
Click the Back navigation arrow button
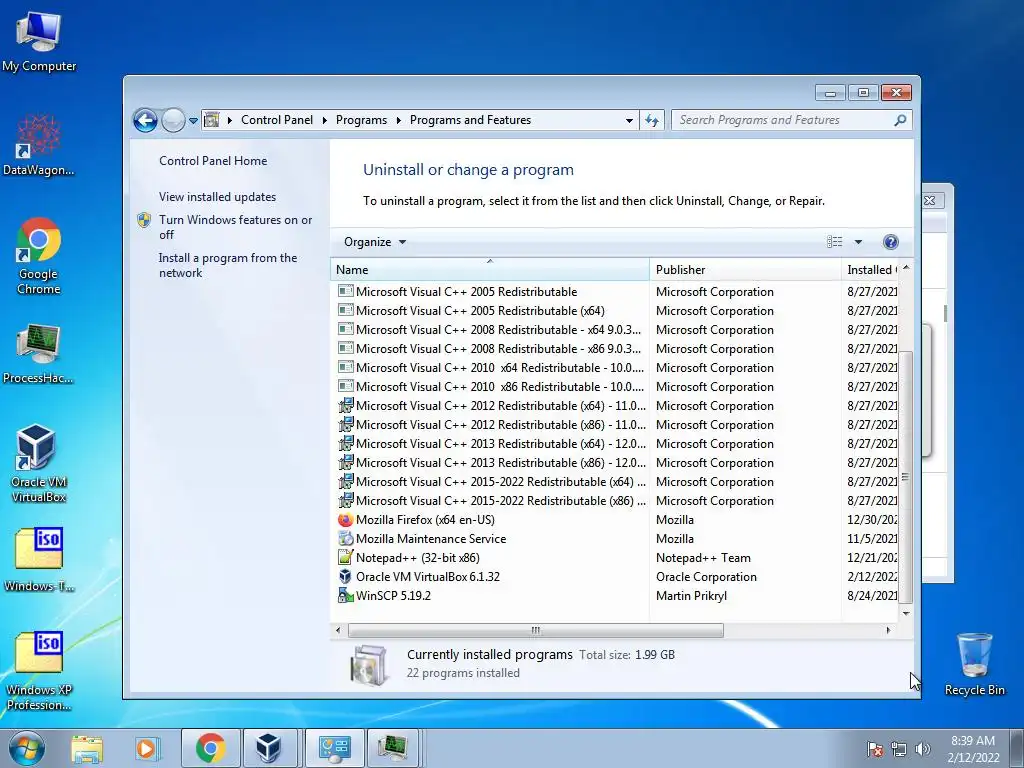tap(145, 120)
